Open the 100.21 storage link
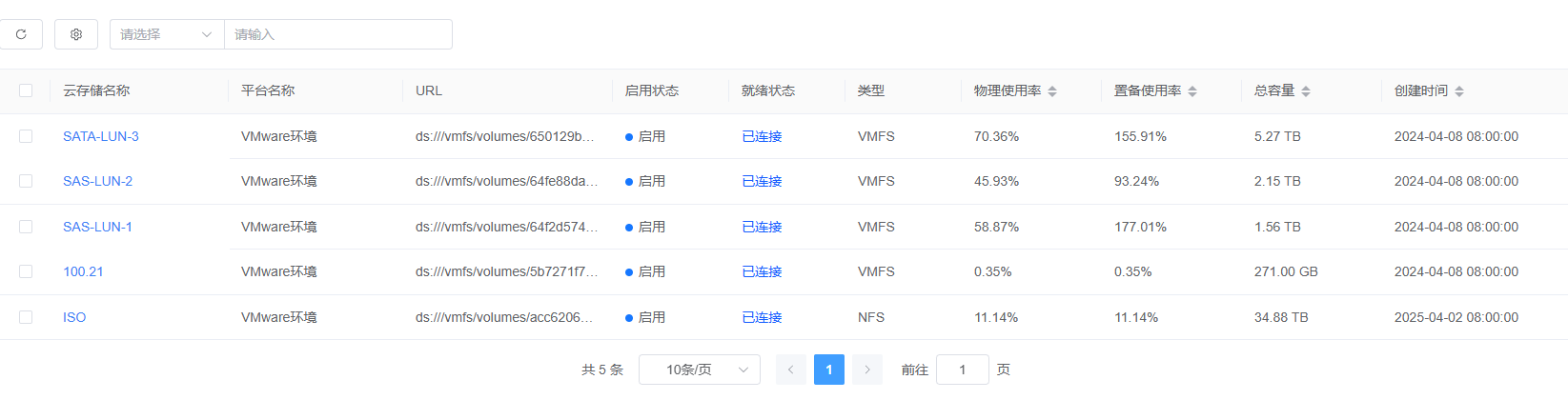This screenshot has height=400, width=1568. point(83,271)
